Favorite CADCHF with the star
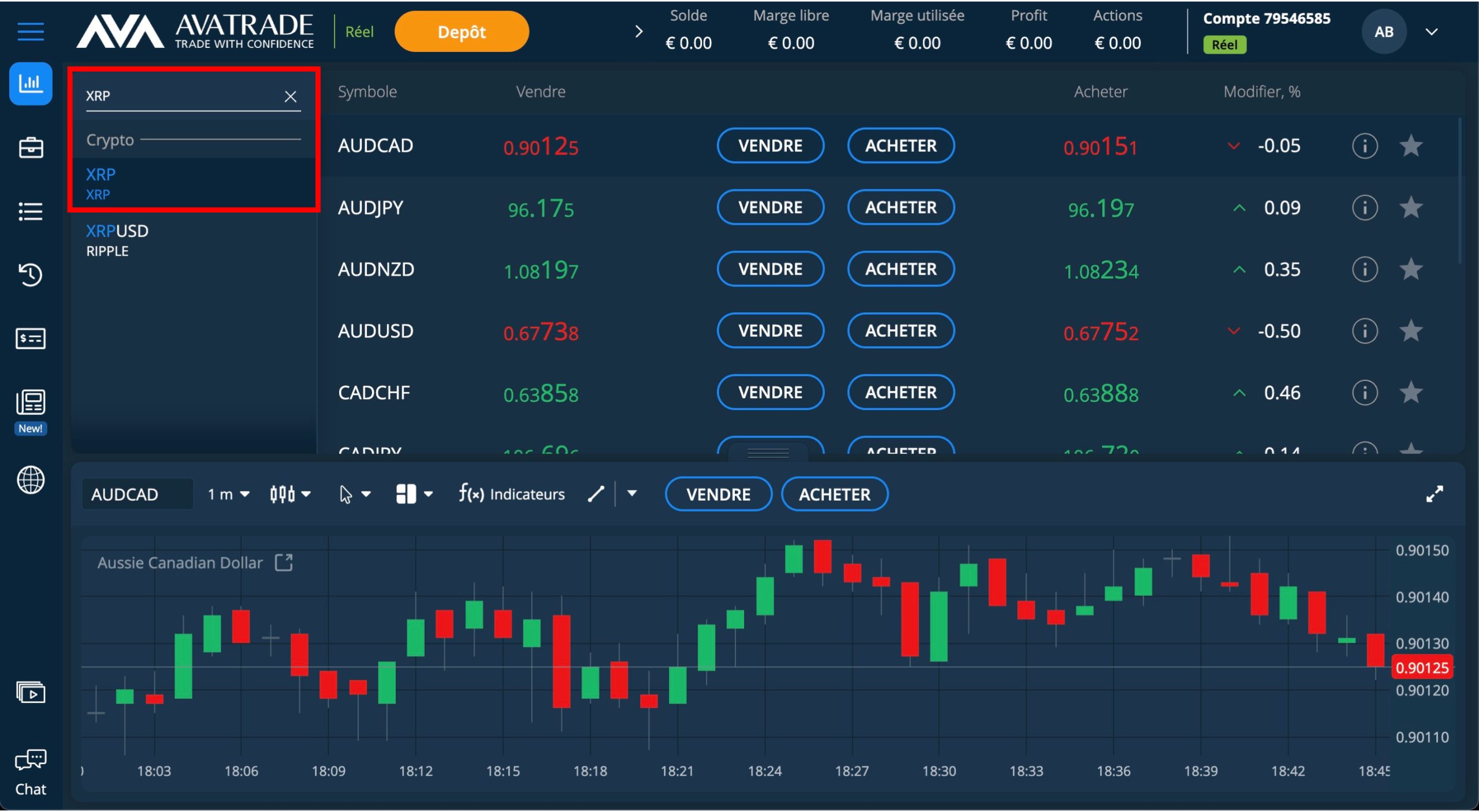This screenshot has width=1479, height=812. [x=1411, y=393]
